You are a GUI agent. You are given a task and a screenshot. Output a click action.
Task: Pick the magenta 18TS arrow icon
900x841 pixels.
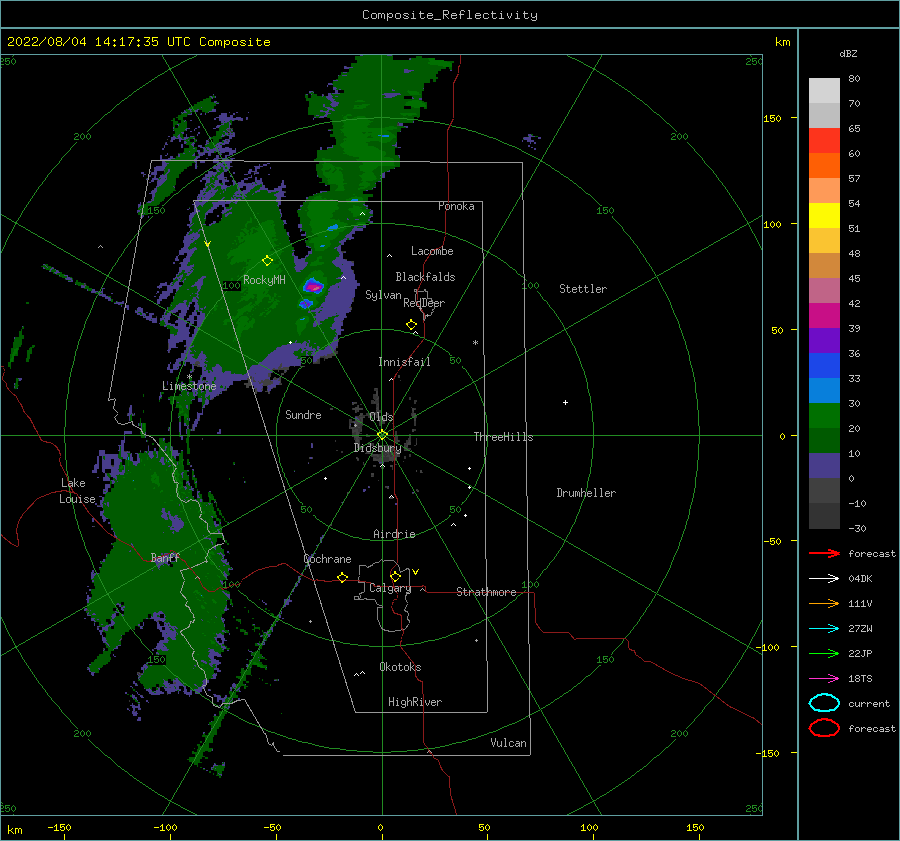point(824,678)
